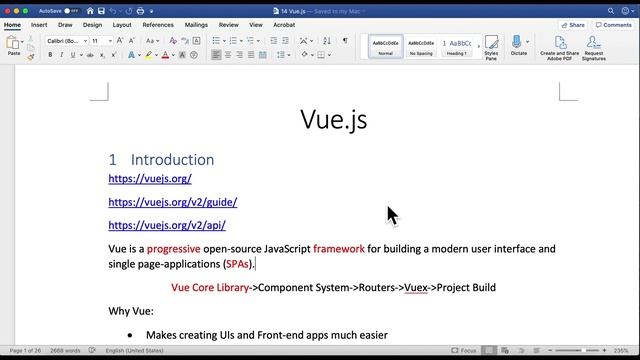This screenshot has width=640, height=360.
Task: Switch to the Draw tab
Action: tap(65, 25)
